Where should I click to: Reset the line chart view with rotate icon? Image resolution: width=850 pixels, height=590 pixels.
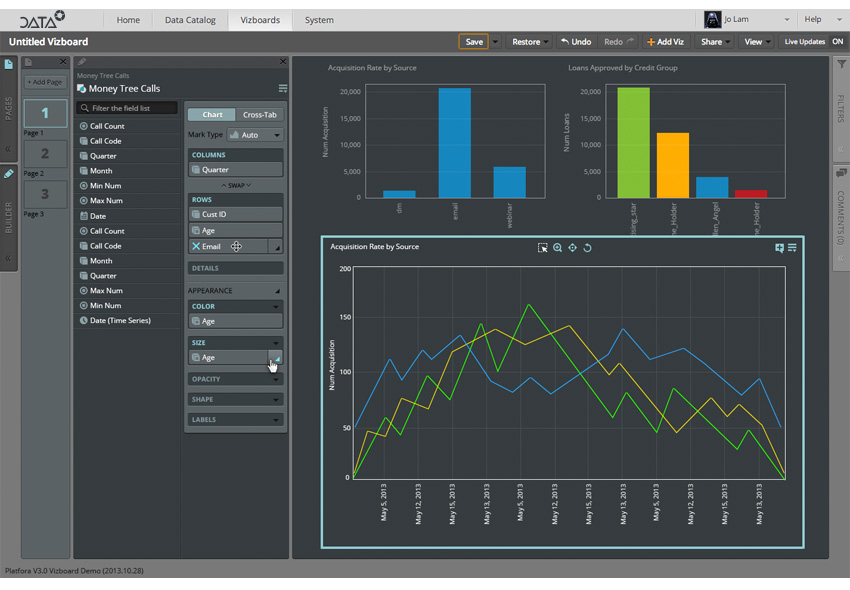tap(587, 247)
